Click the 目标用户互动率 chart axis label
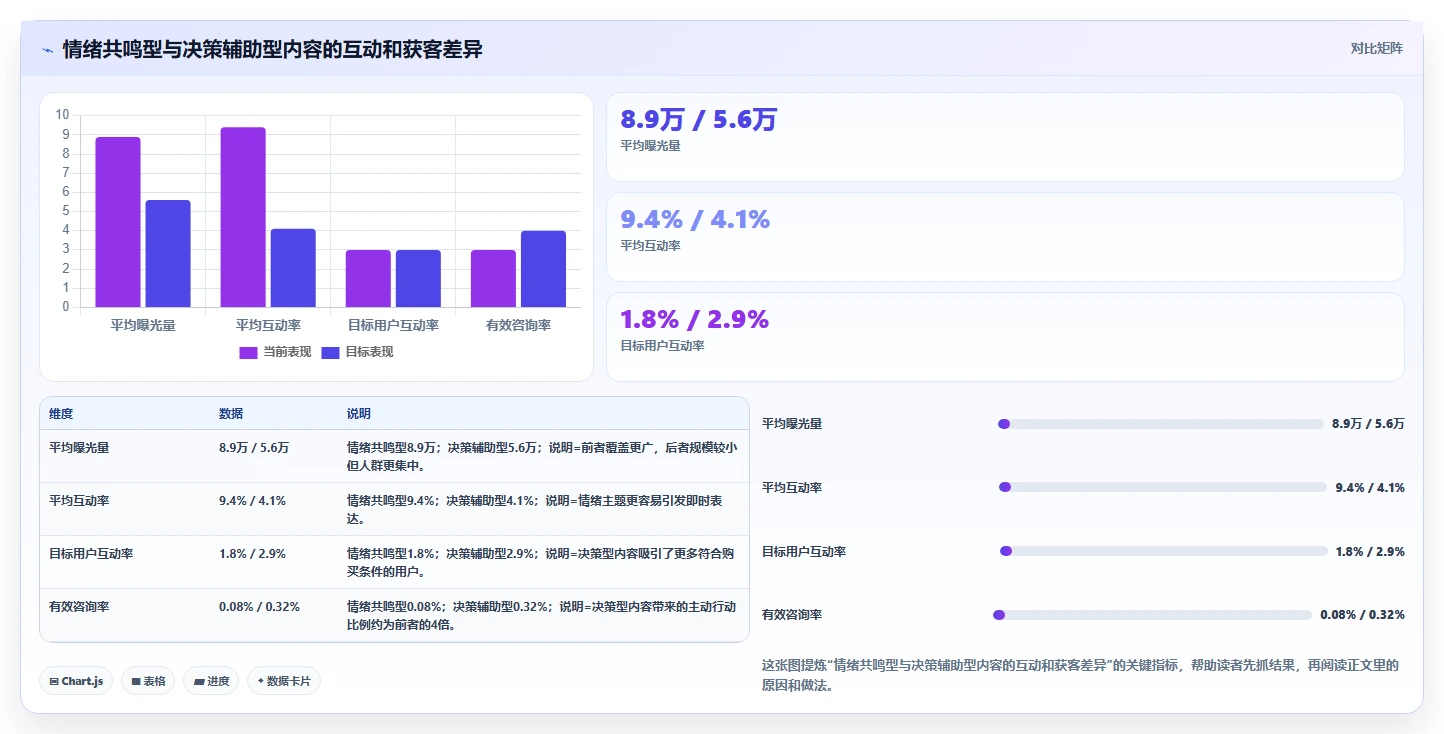Screen dimensions: 1444x734 click(393, 325)
